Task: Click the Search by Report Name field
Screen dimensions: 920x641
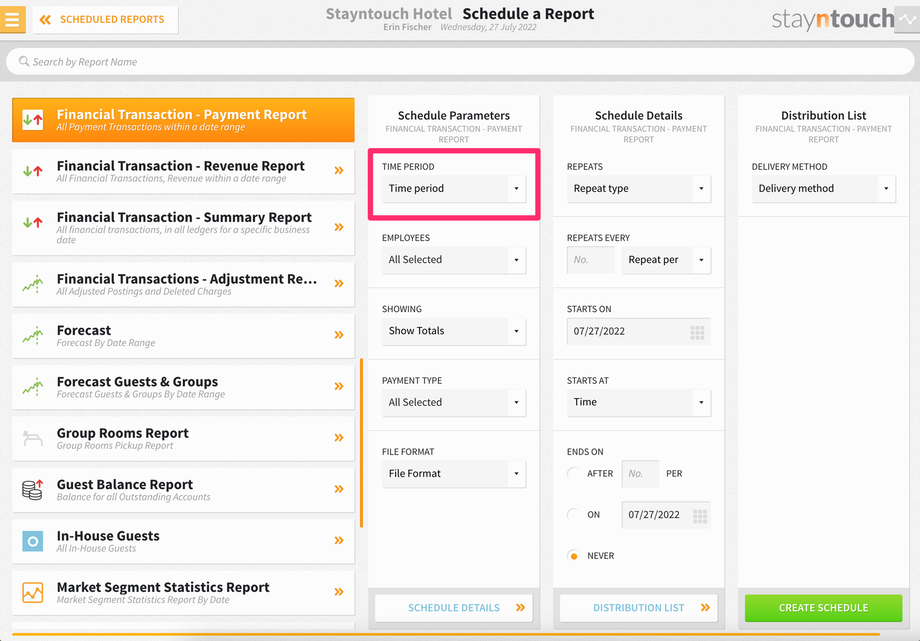Action: pyautogui.click(x=460, y=62)
